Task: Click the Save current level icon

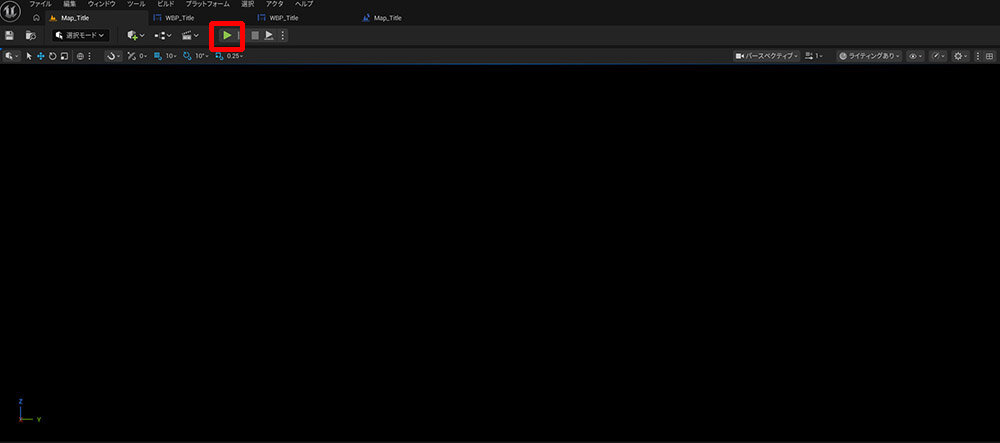Action: 10,35
